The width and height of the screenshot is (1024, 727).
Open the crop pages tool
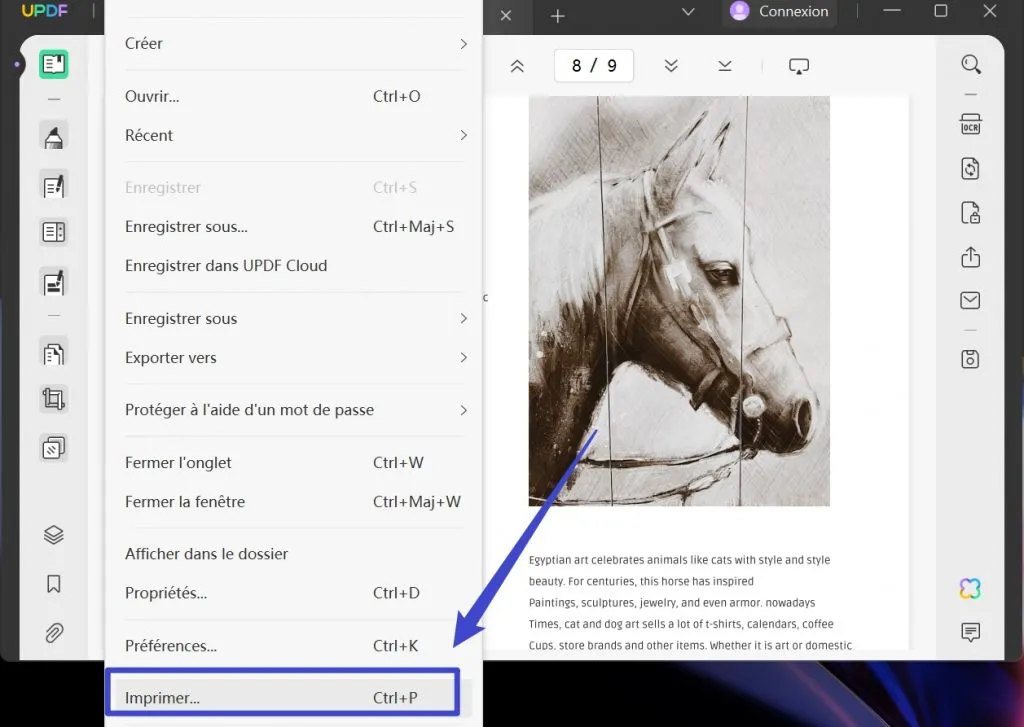click(53, 398)
